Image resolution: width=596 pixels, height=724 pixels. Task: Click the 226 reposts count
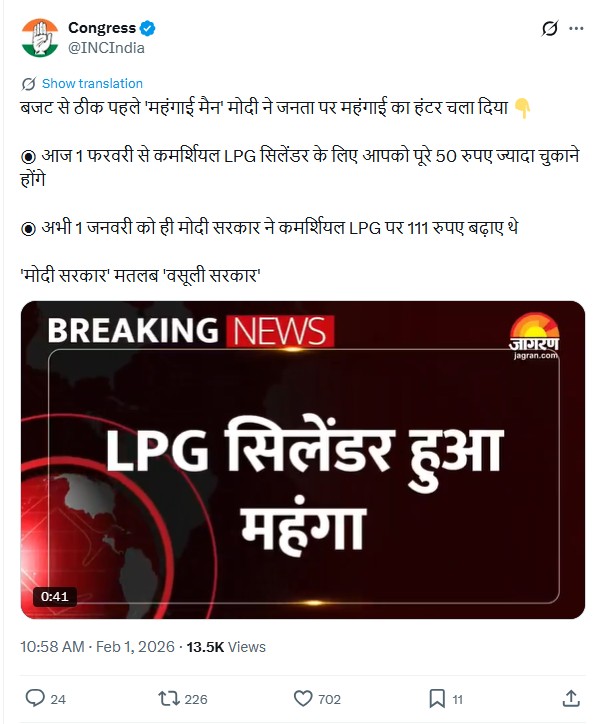click(196, 700)
